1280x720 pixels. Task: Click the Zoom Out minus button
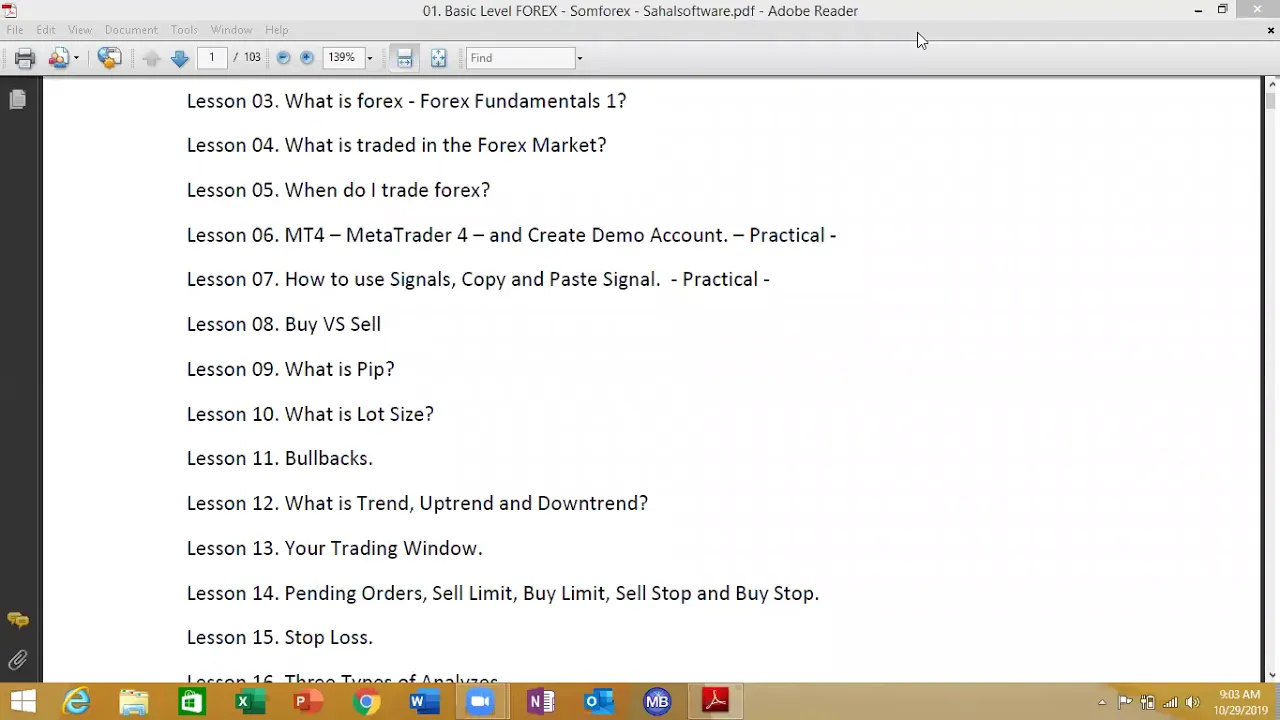point(283,58)
